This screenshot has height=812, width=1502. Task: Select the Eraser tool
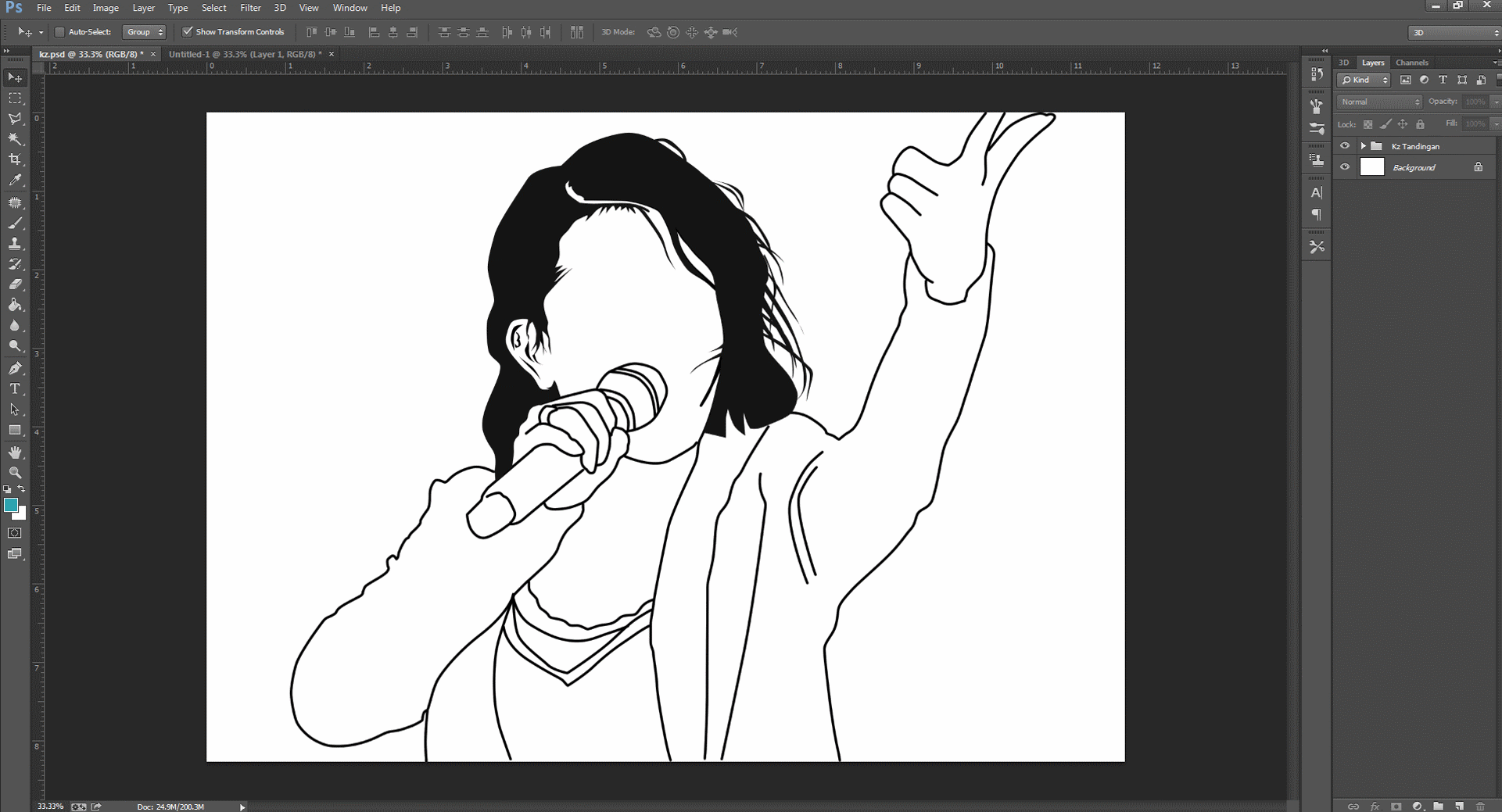(x=15, y=284)
